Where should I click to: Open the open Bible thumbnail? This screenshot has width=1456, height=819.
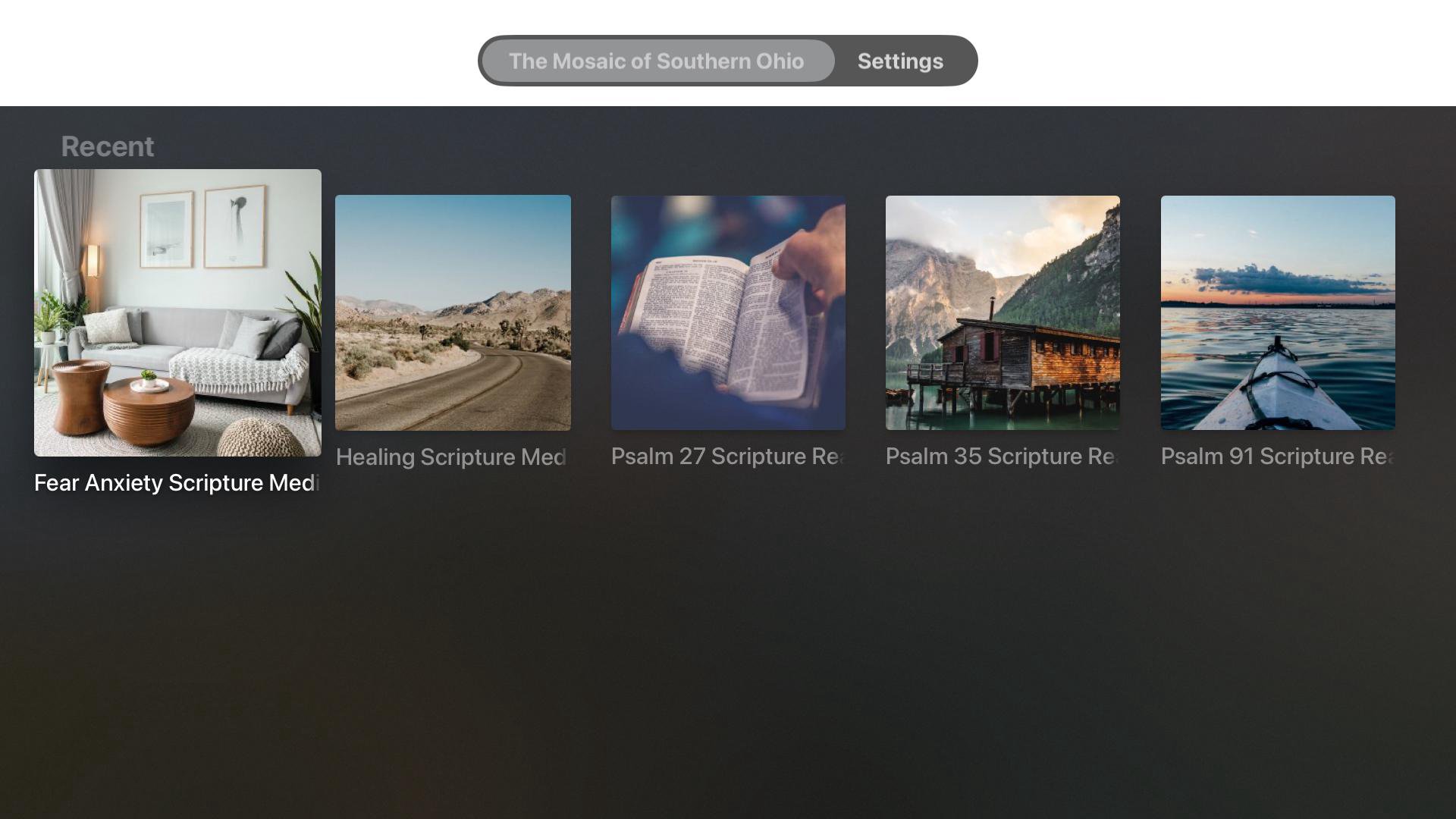728,312
